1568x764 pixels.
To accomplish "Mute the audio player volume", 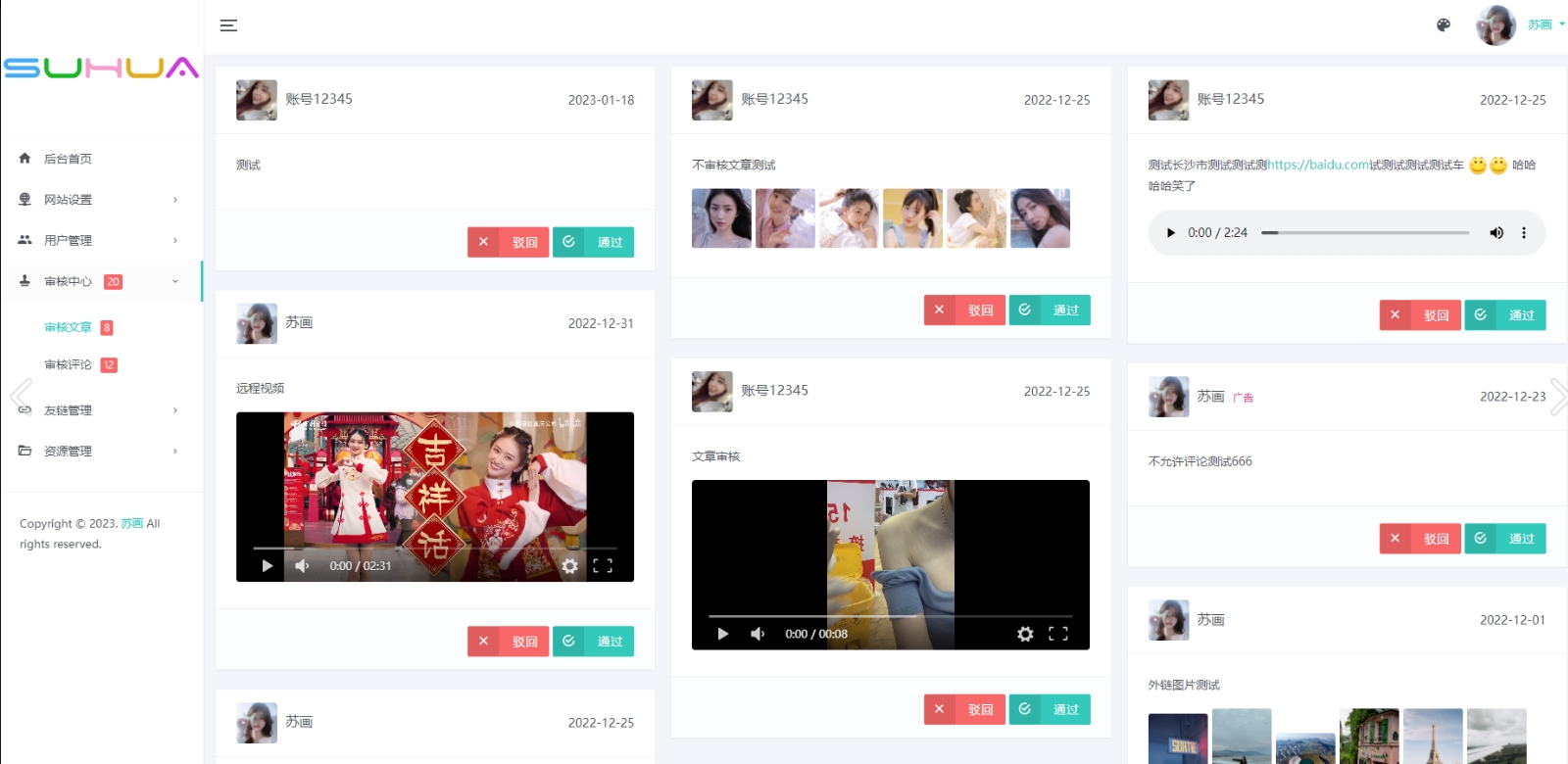I will pyautogui.click(x=1496, y=233).
